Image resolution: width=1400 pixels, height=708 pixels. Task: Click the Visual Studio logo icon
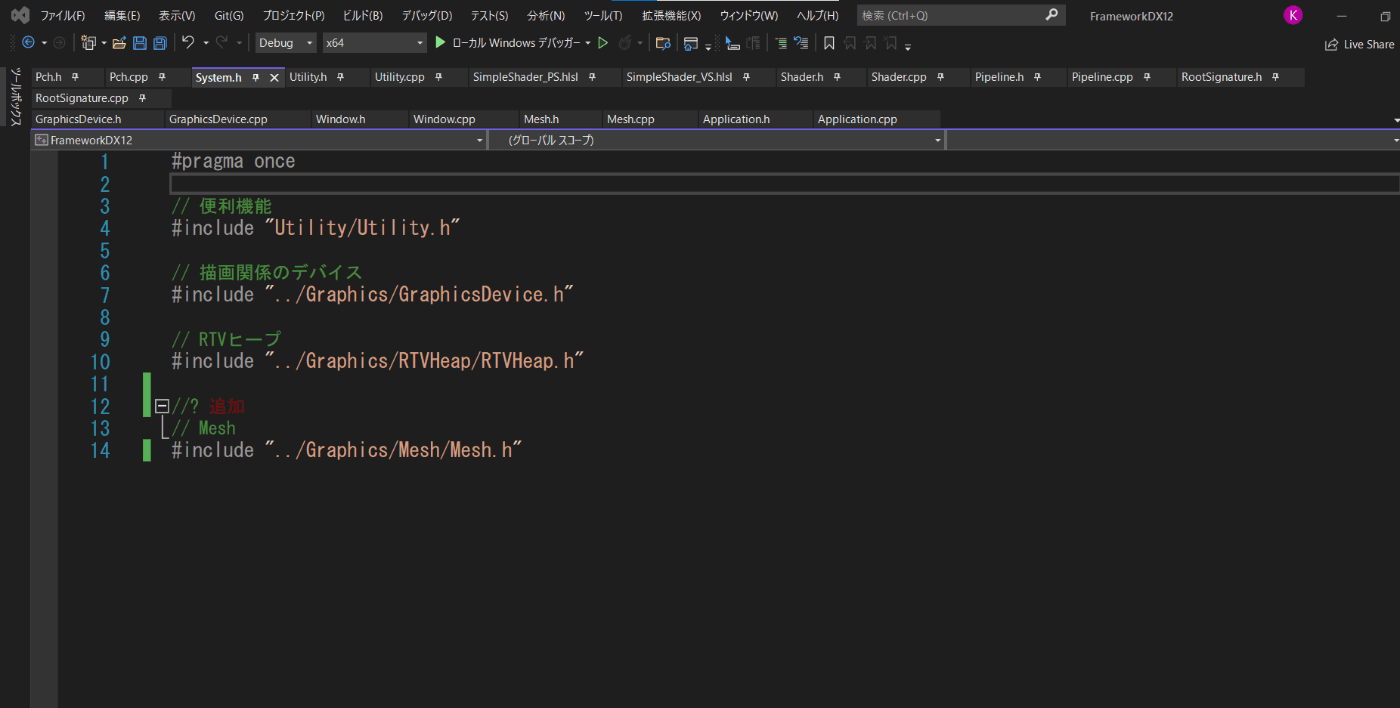pos(19,15)
